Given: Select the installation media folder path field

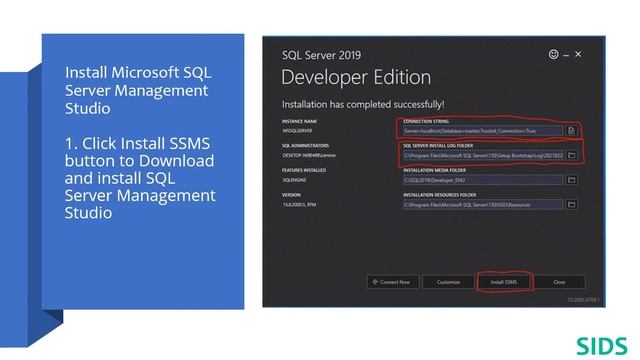Looking at the screenshot, I should click(483, 180).
